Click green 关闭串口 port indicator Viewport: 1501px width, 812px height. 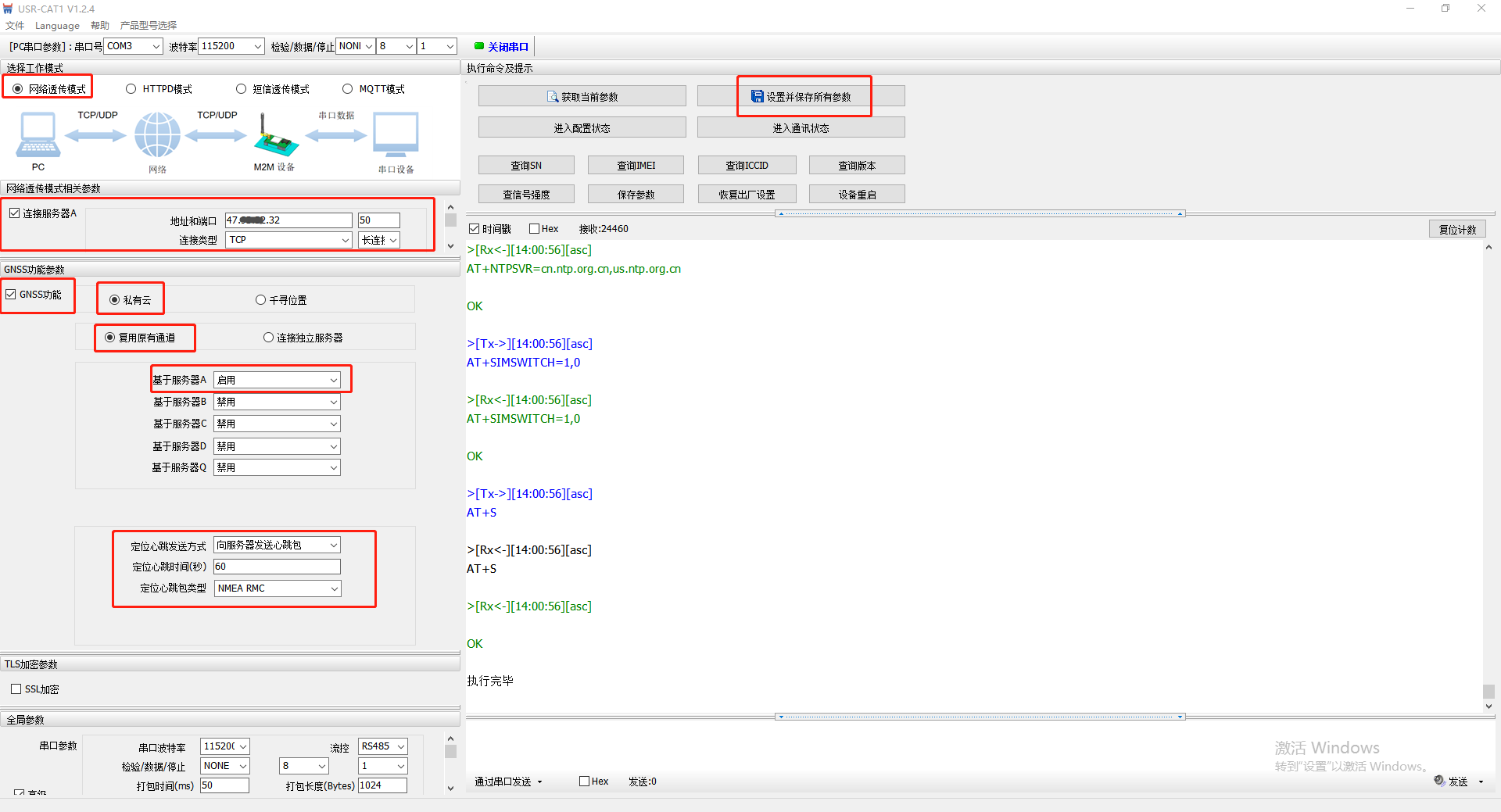click(x=479, y=46)
